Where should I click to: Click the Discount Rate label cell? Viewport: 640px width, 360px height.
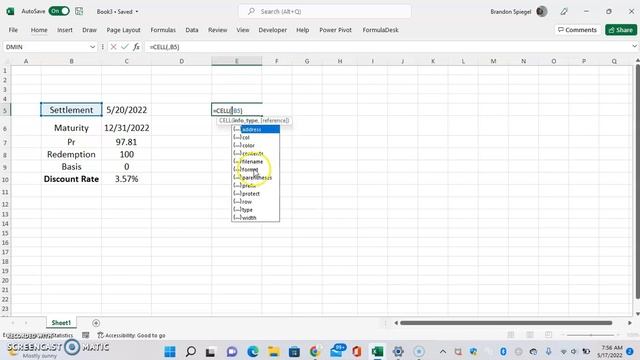pyautogui.click(x=71, y=179)
